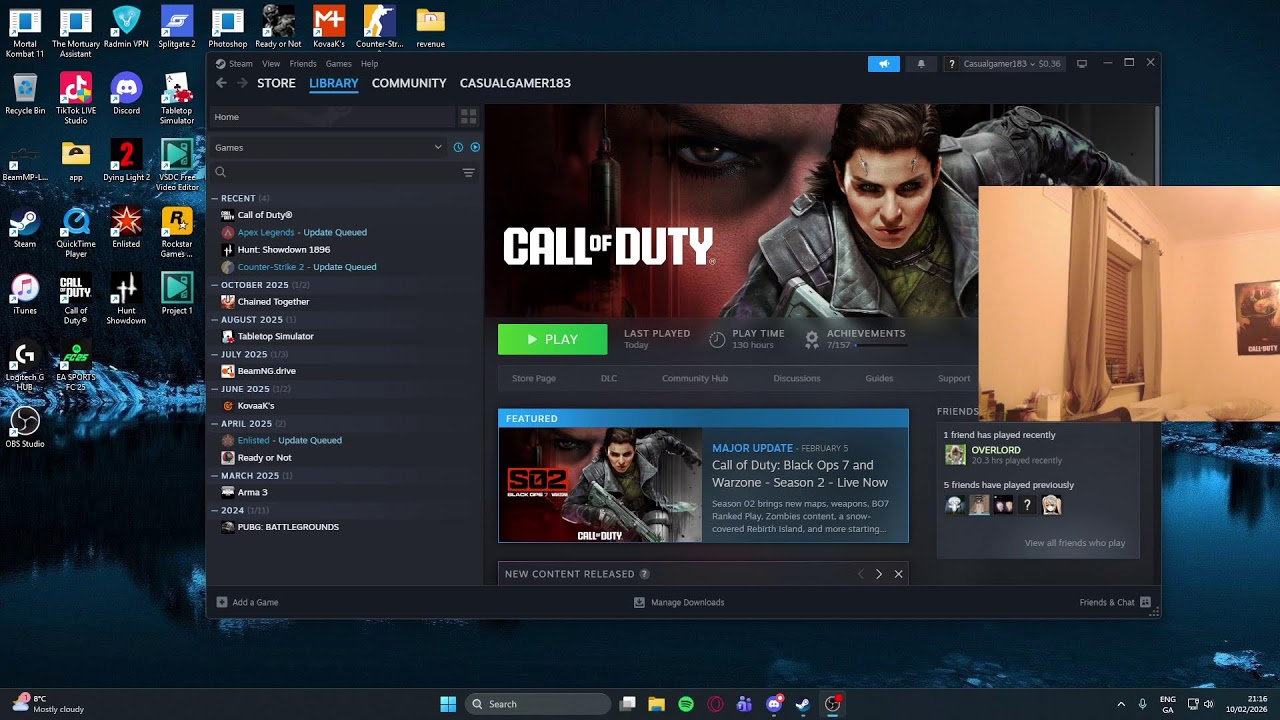Open the Games filter dropdown
Image resolution: width=1280 pixels, height=720 pixels.
(329, 147)
